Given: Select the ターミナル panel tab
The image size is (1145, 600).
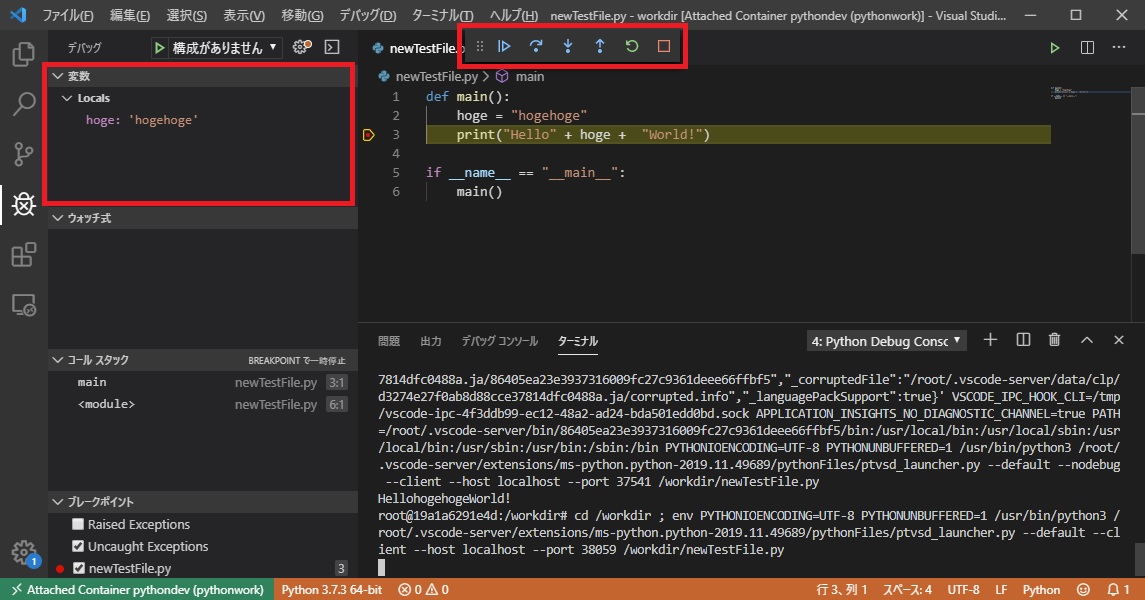Looking at the screenshot, I should 578,341.
